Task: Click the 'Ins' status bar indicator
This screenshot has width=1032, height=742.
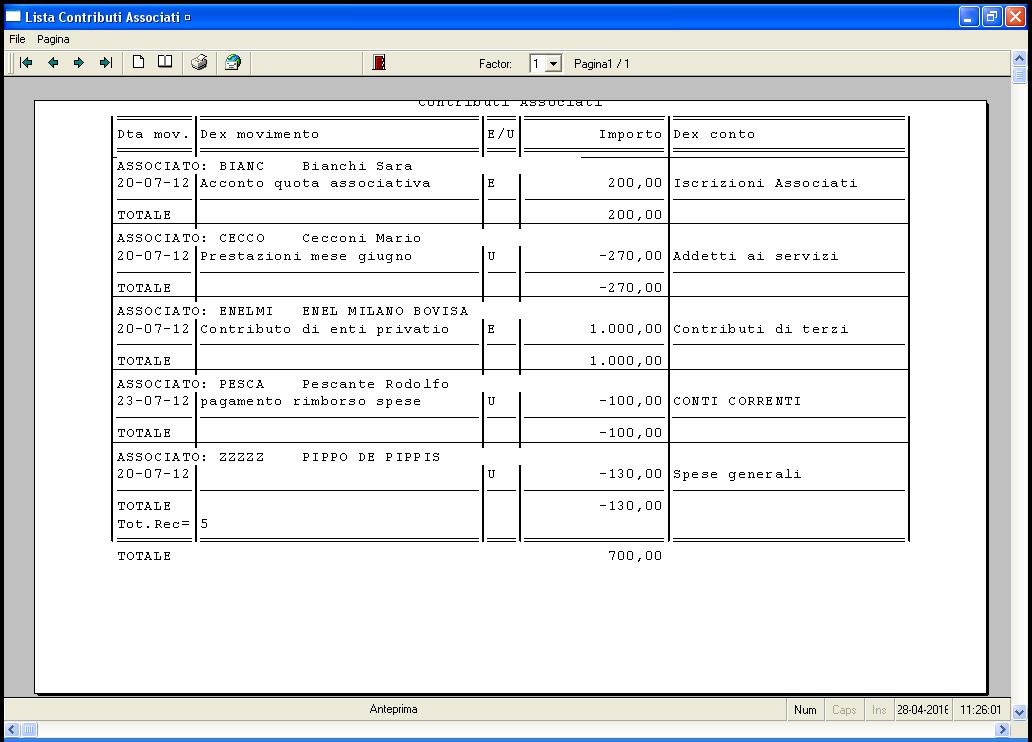Action: [x=879, y=710]
